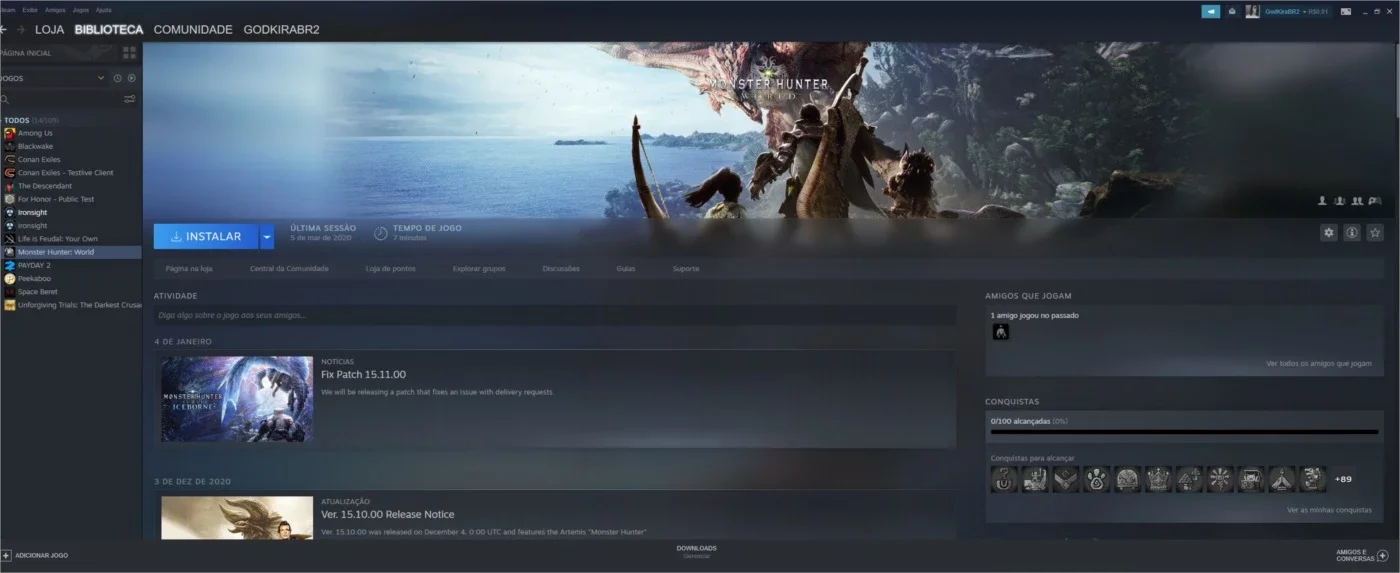Open the recent activity clock filter
The height and width of the screenshot is (573, 1400).
click(117, 78)
